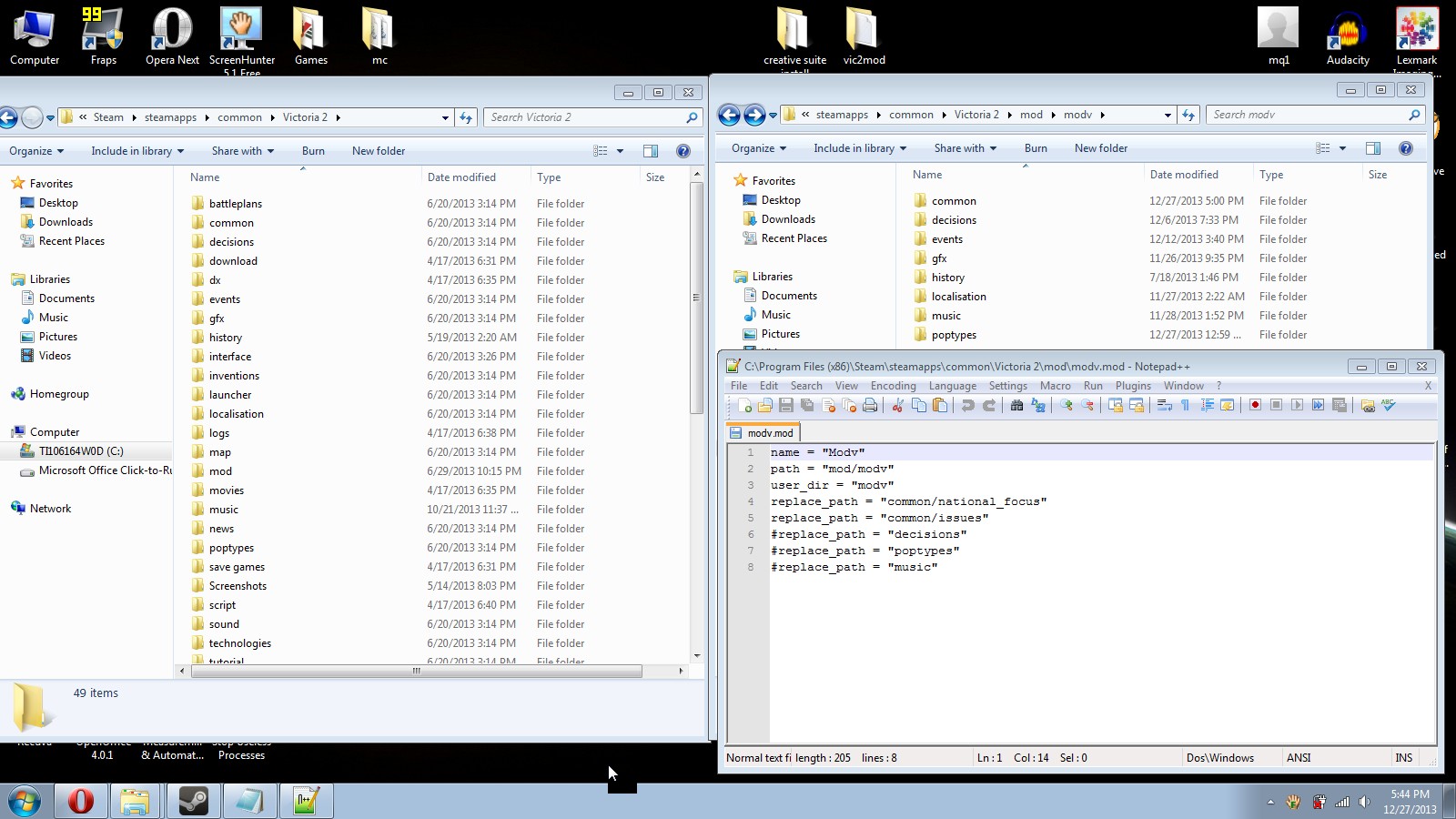Click the Open file icon in Notepad++

click(x=765, y=406)
